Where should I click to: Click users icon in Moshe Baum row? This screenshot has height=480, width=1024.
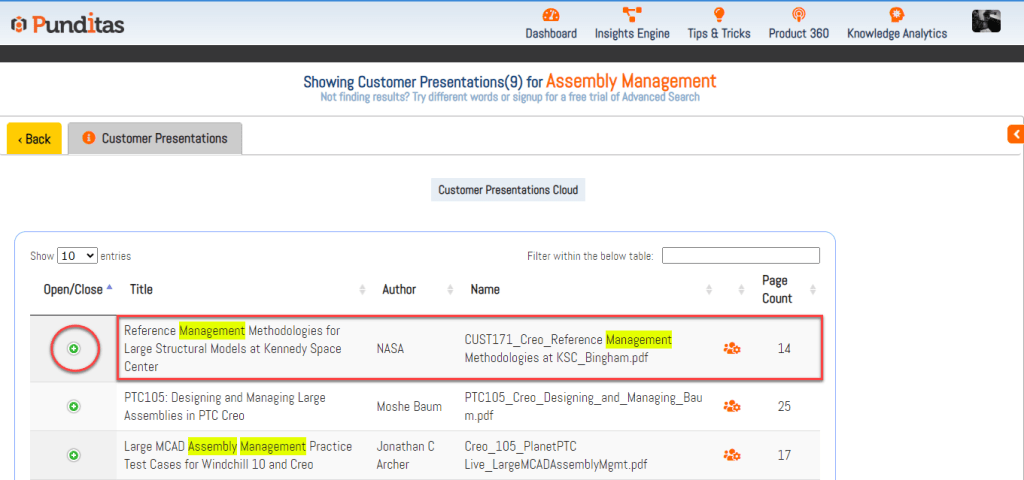click(732, 406)
